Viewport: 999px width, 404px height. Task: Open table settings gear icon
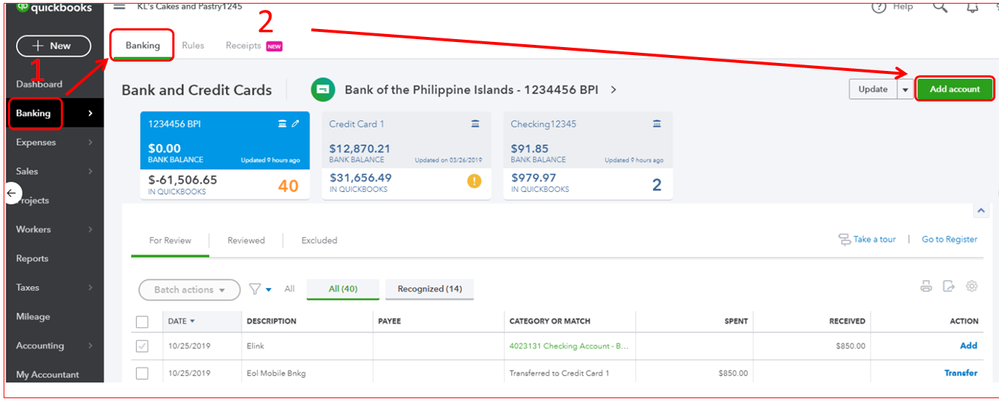click(972, 286)
